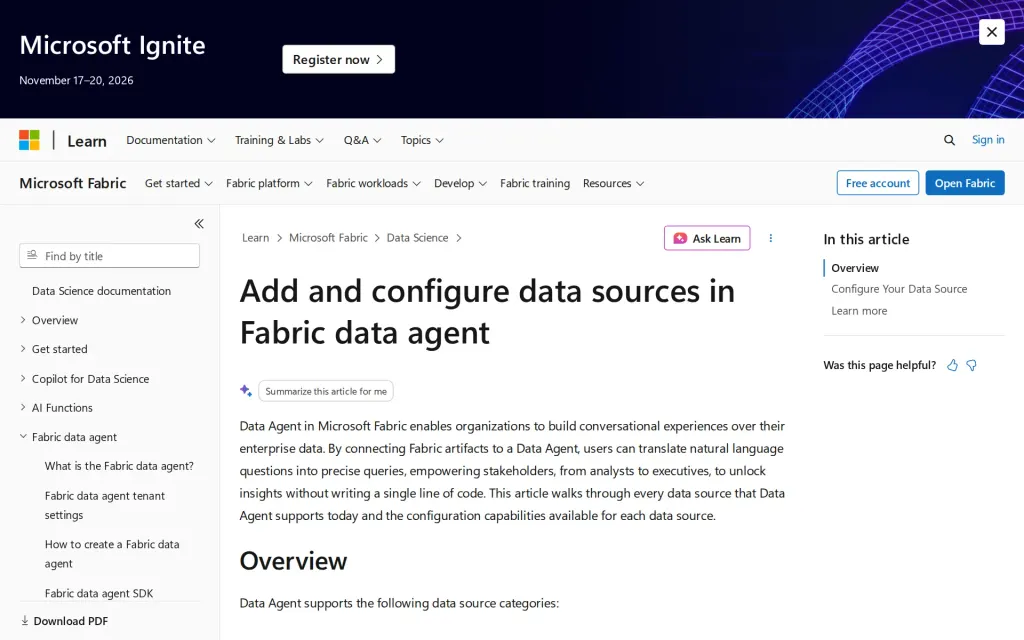This screenshot has height=640, width=1024.
Task: Click the Microsoft Fabric breadcrumb link
Action: pyautogui.click(x=328, y=238)
